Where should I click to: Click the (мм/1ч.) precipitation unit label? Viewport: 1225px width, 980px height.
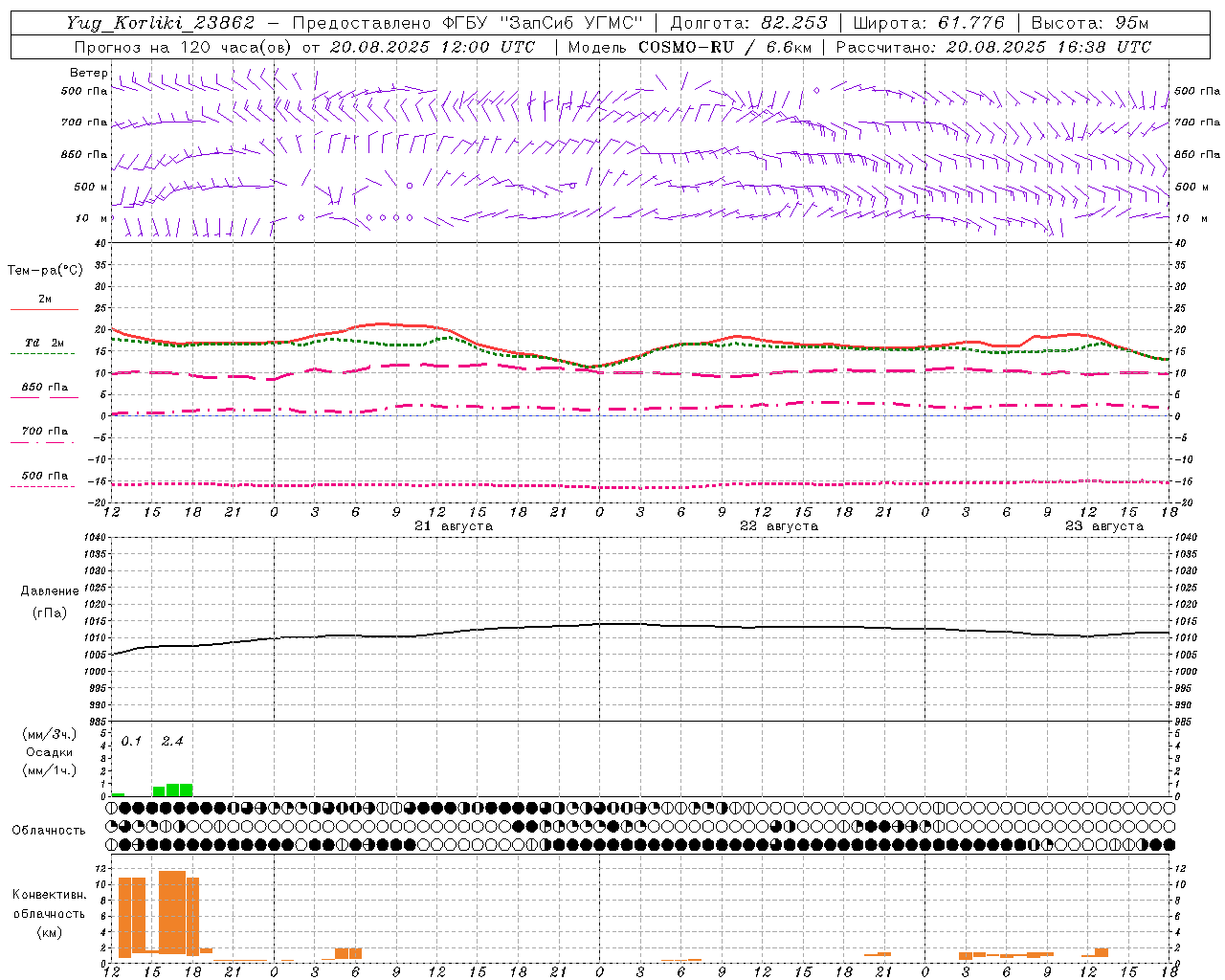[x=50, y=770]
